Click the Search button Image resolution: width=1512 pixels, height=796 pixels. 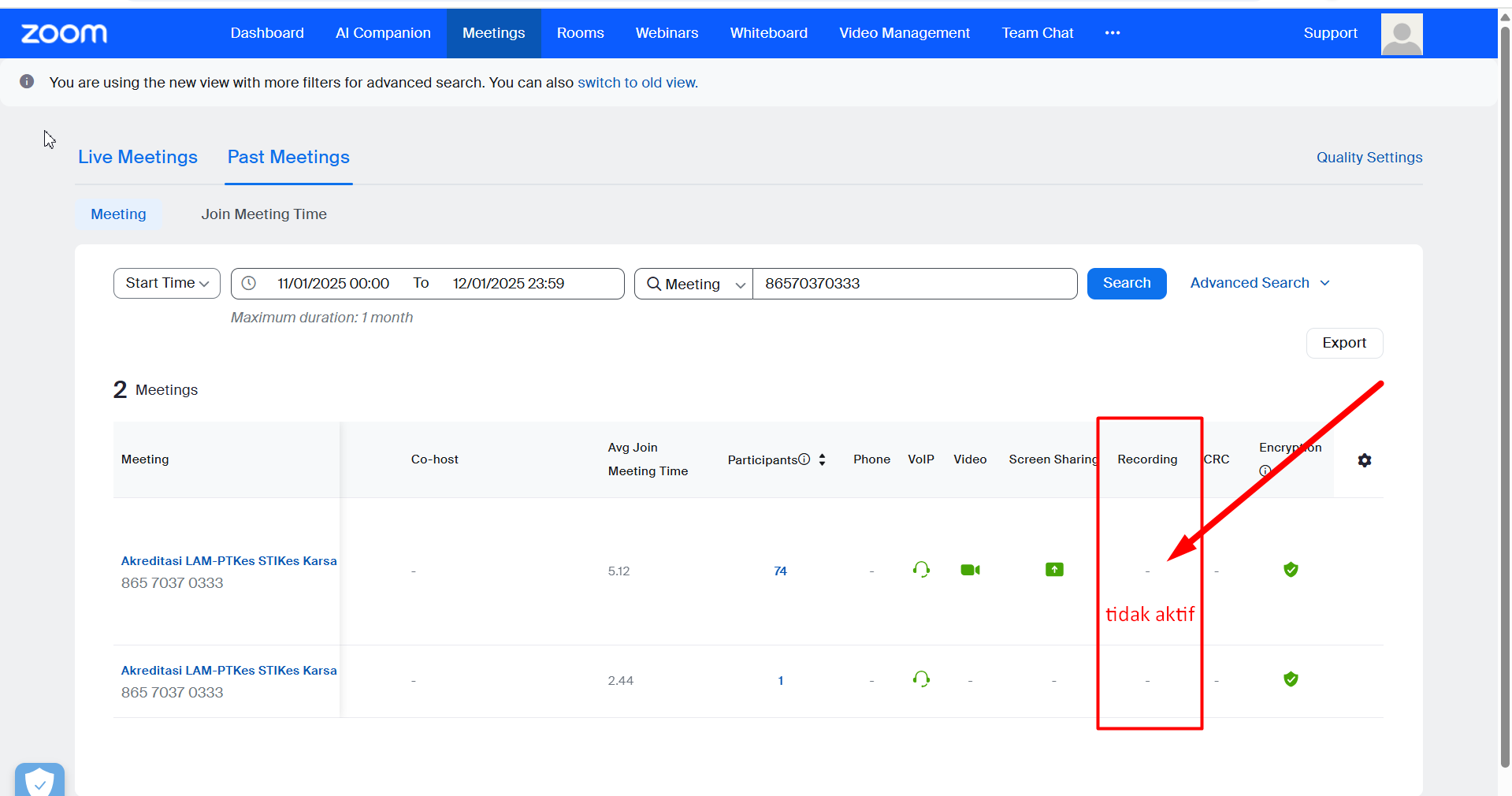[1127, 283]
